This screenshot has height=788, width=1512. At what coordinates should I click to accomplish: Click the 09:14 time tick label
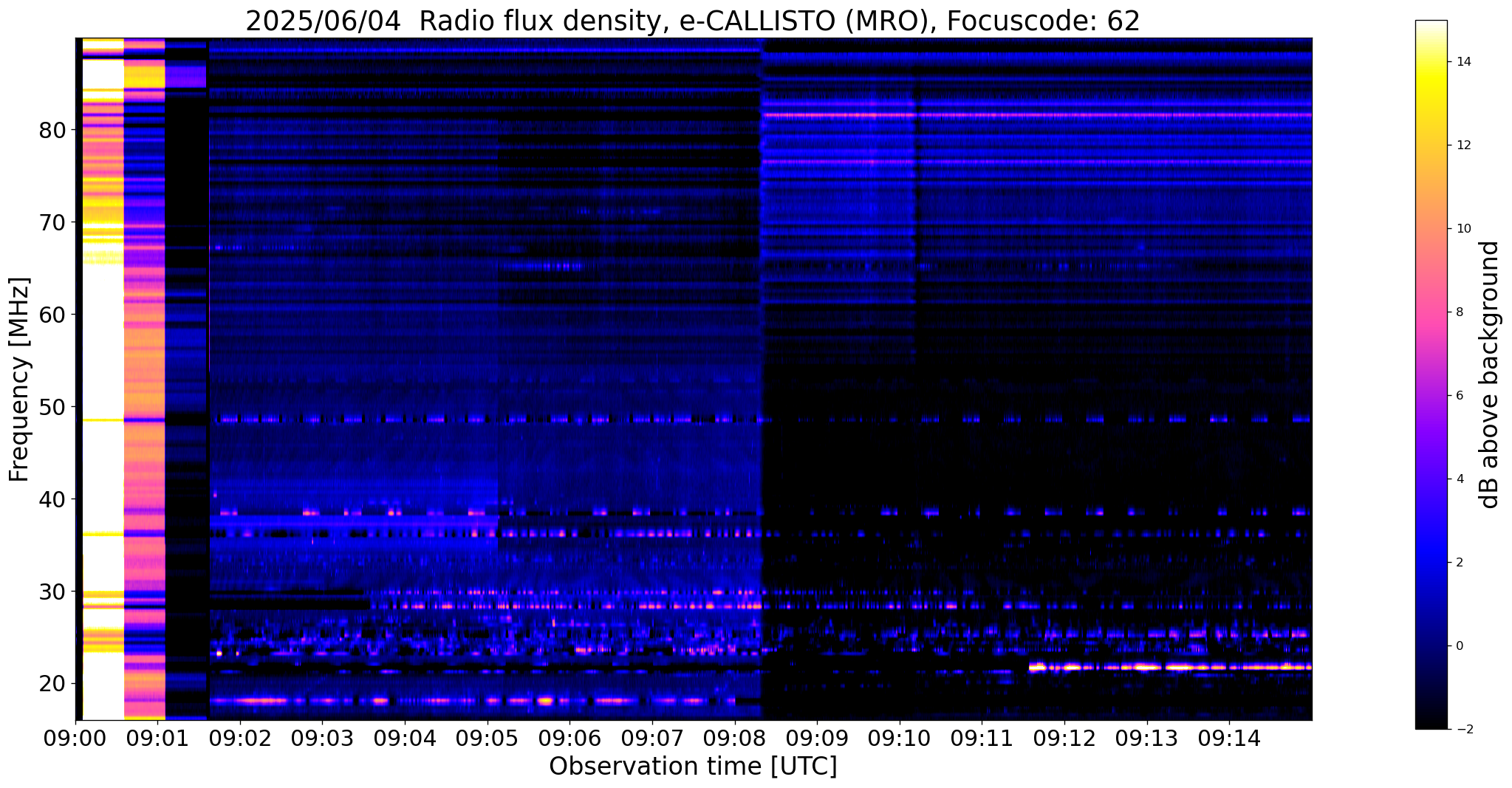[1228, 738]
